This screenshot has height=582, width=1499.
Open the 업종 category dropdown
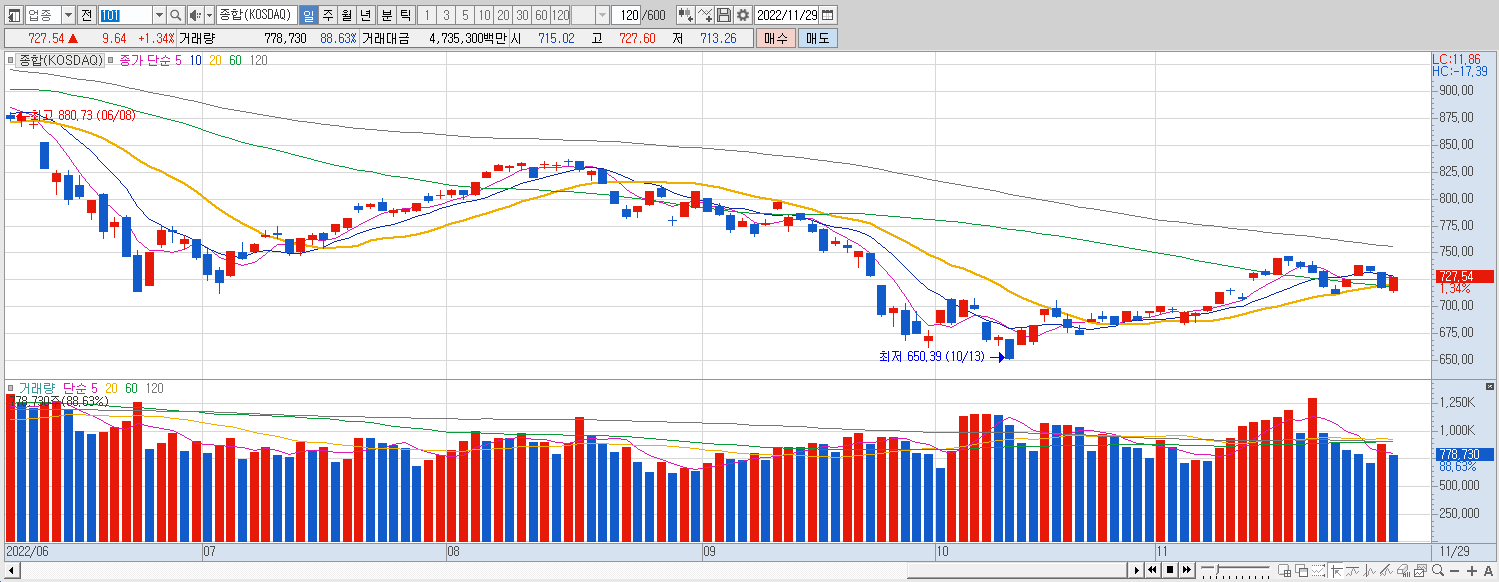[x=68, y=15]
